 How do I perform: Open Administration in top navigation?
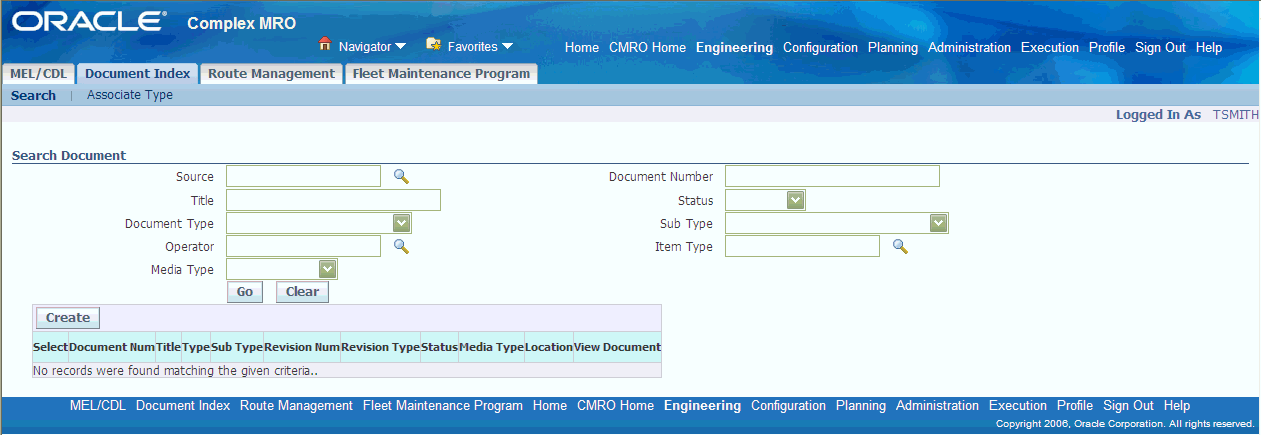pyautogui.click(x=969, y=48)
